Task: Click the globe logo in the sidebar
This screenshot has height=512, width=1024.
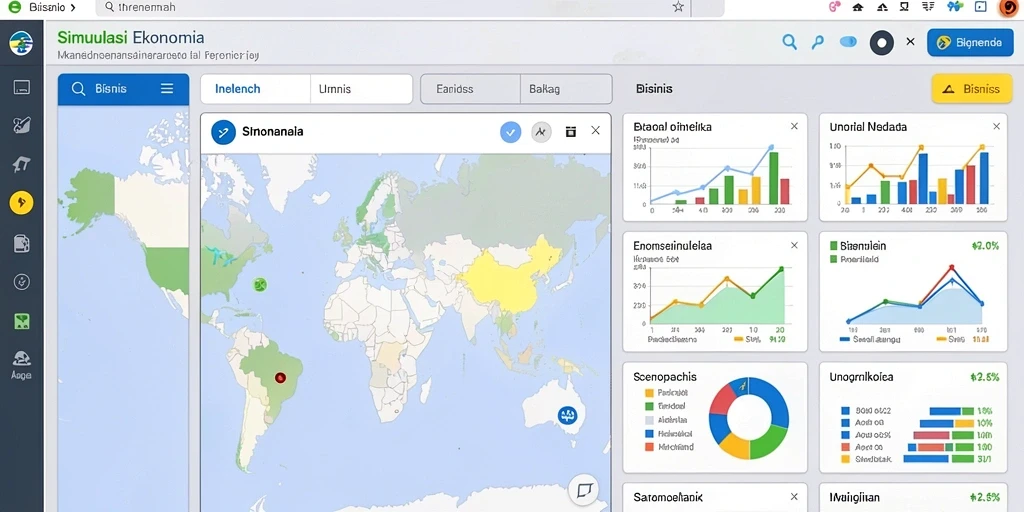Action: (21, 43)
